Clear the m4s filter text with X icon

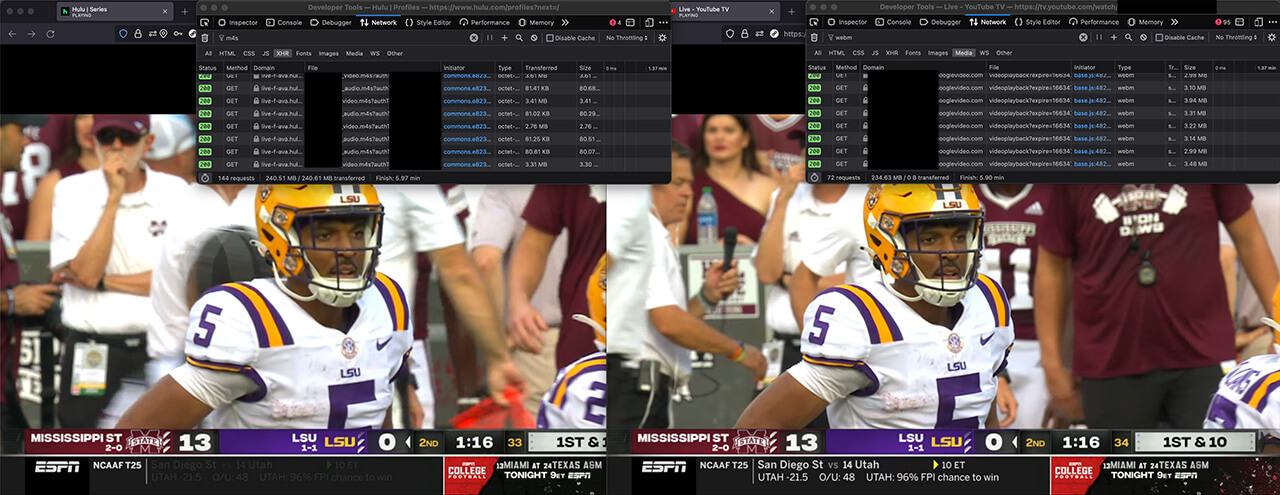[x=474, y=38]
